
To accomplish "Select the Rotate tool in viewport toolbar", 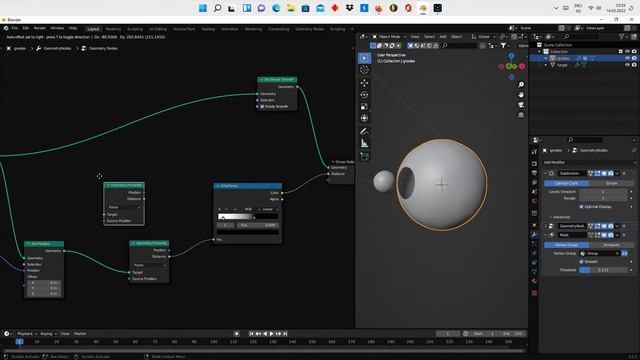I will tap(364, 95).
